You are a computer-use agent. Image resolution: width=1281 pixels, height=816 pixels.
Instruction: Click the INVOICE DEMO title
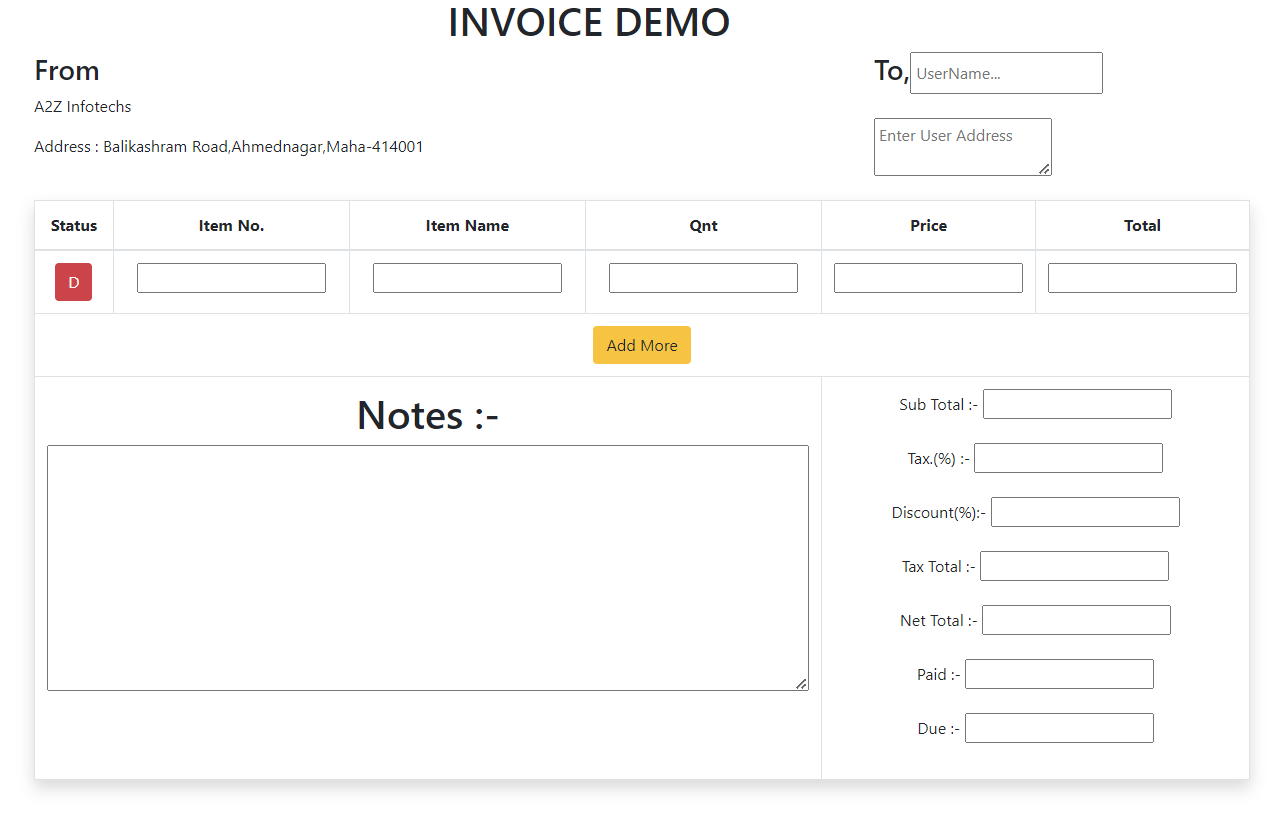click(x=590, y=22)
